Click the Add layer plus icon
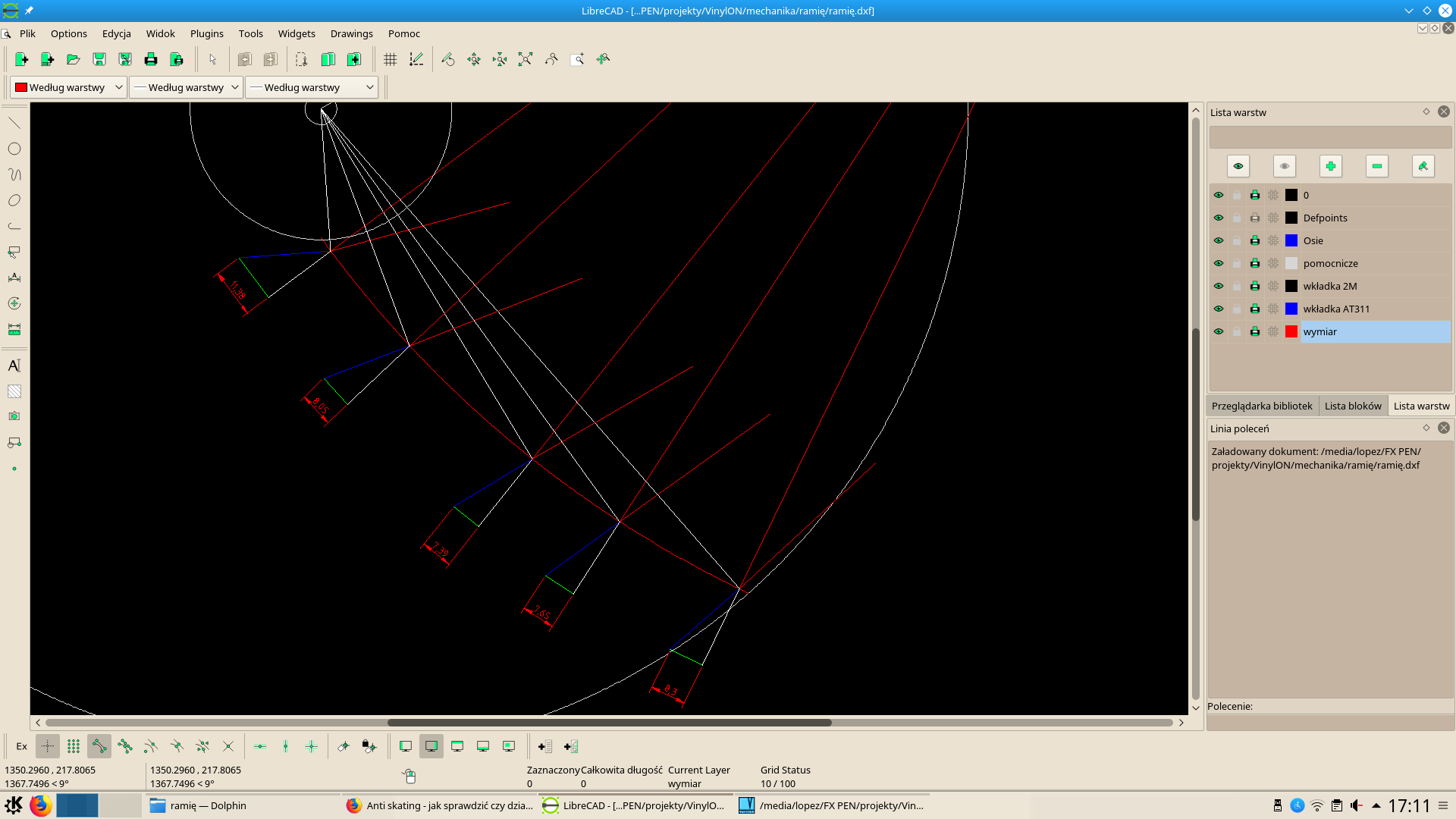This screenshot has height=819, width=1456. [x=1330, y=166]
